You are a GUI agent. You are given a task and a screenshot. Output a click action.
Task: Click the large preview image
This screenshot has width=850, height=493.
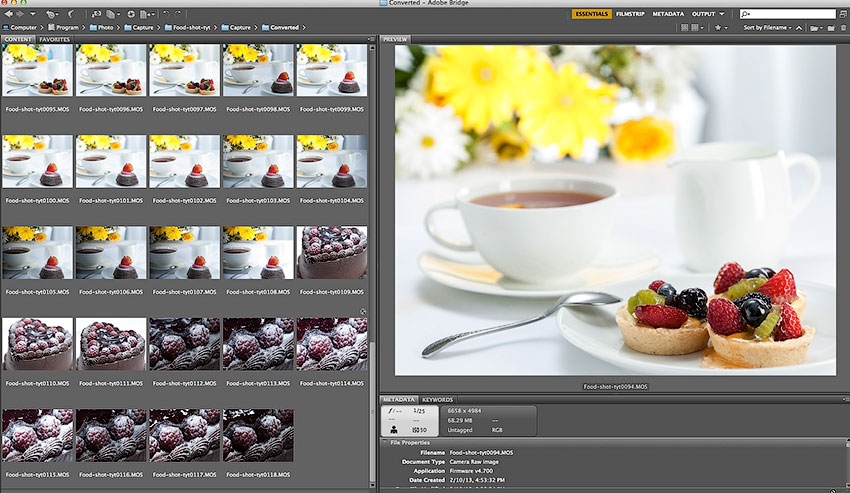615,210
